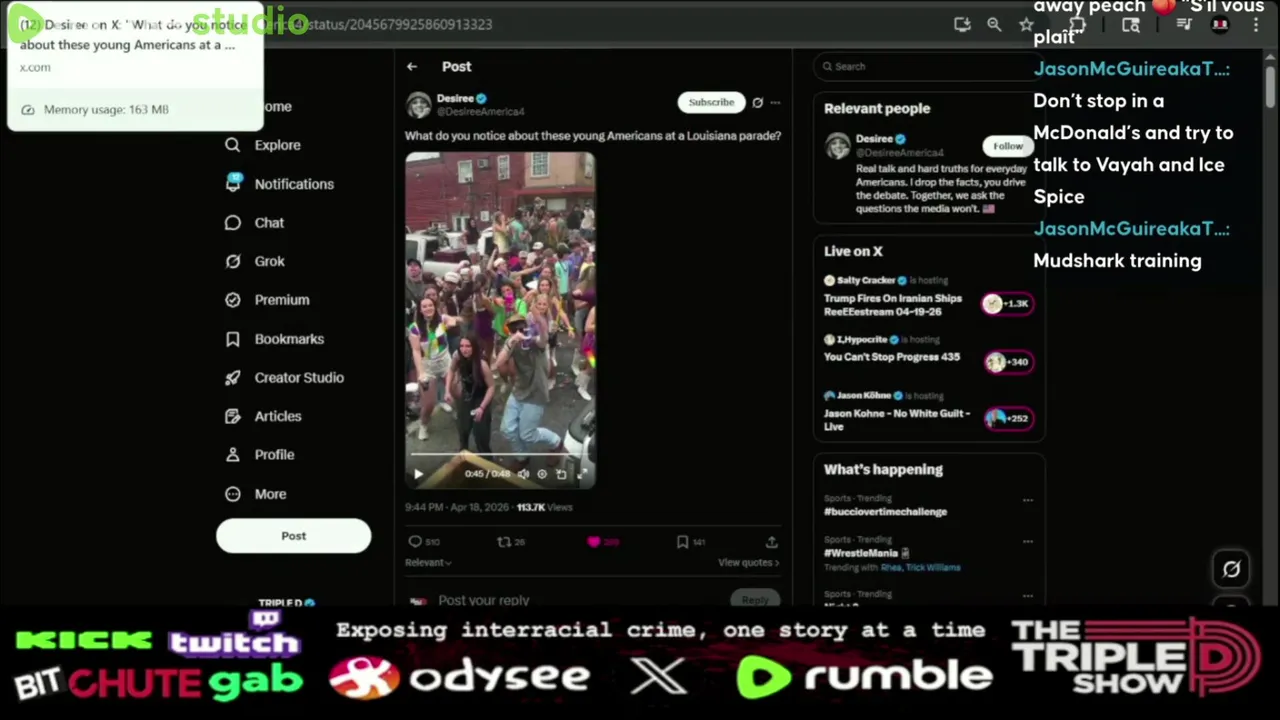Click the Notifications bell icon
Screen dimensions: 1280x720
[233, 183]
